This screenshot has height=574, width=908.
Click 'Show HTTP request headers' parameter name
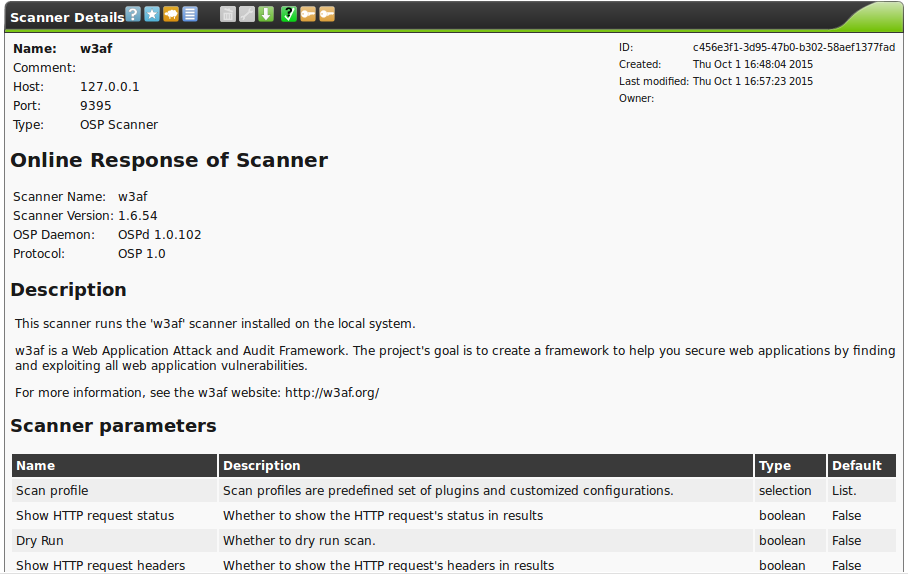(101, 565)
